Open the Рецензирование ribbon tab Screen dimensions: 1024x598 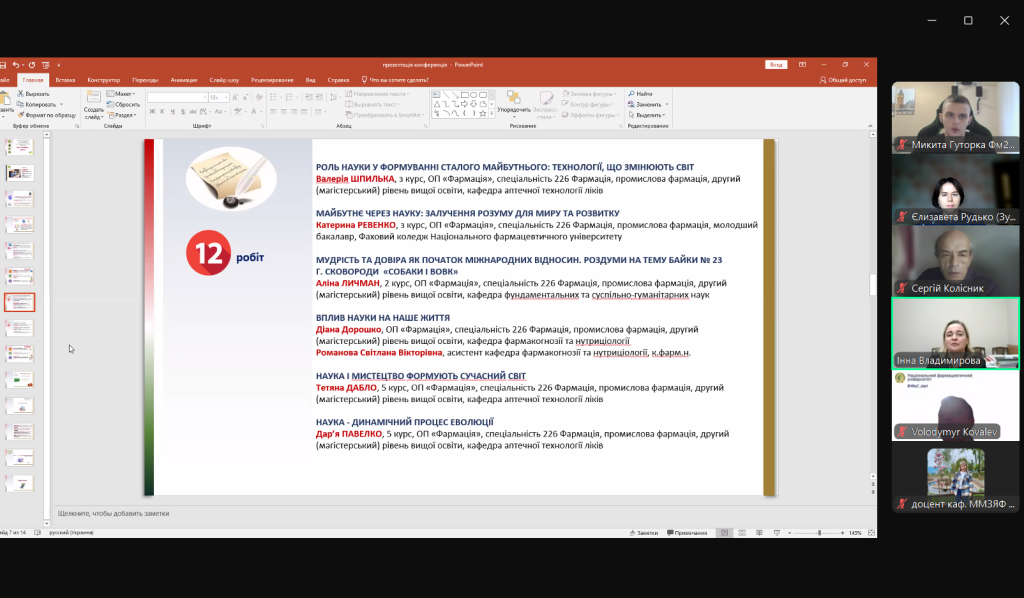pyautogui.click(x=272, y=80)
